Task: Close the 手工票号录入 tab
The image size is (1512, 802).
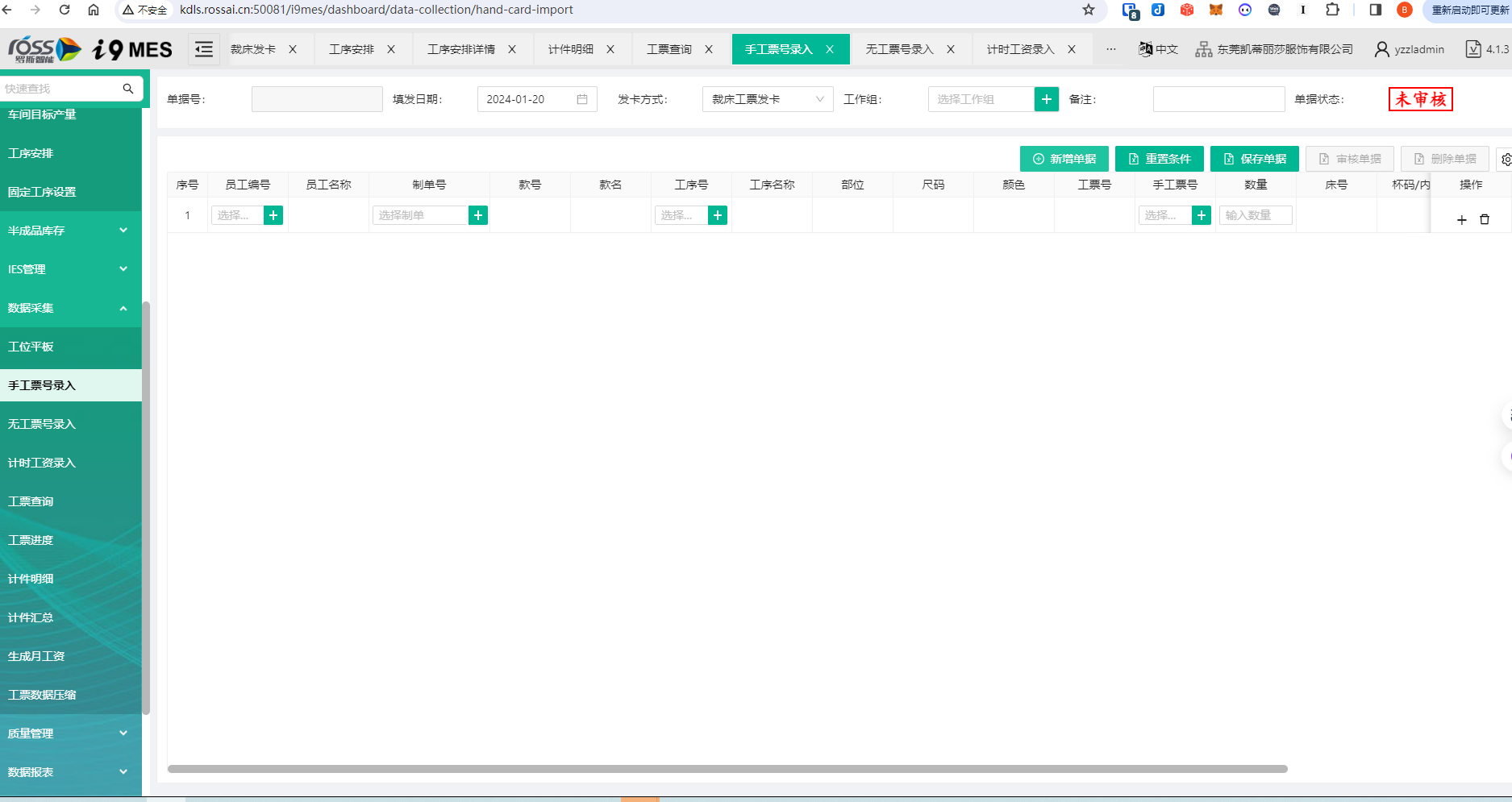Action: tap(830, 49)
